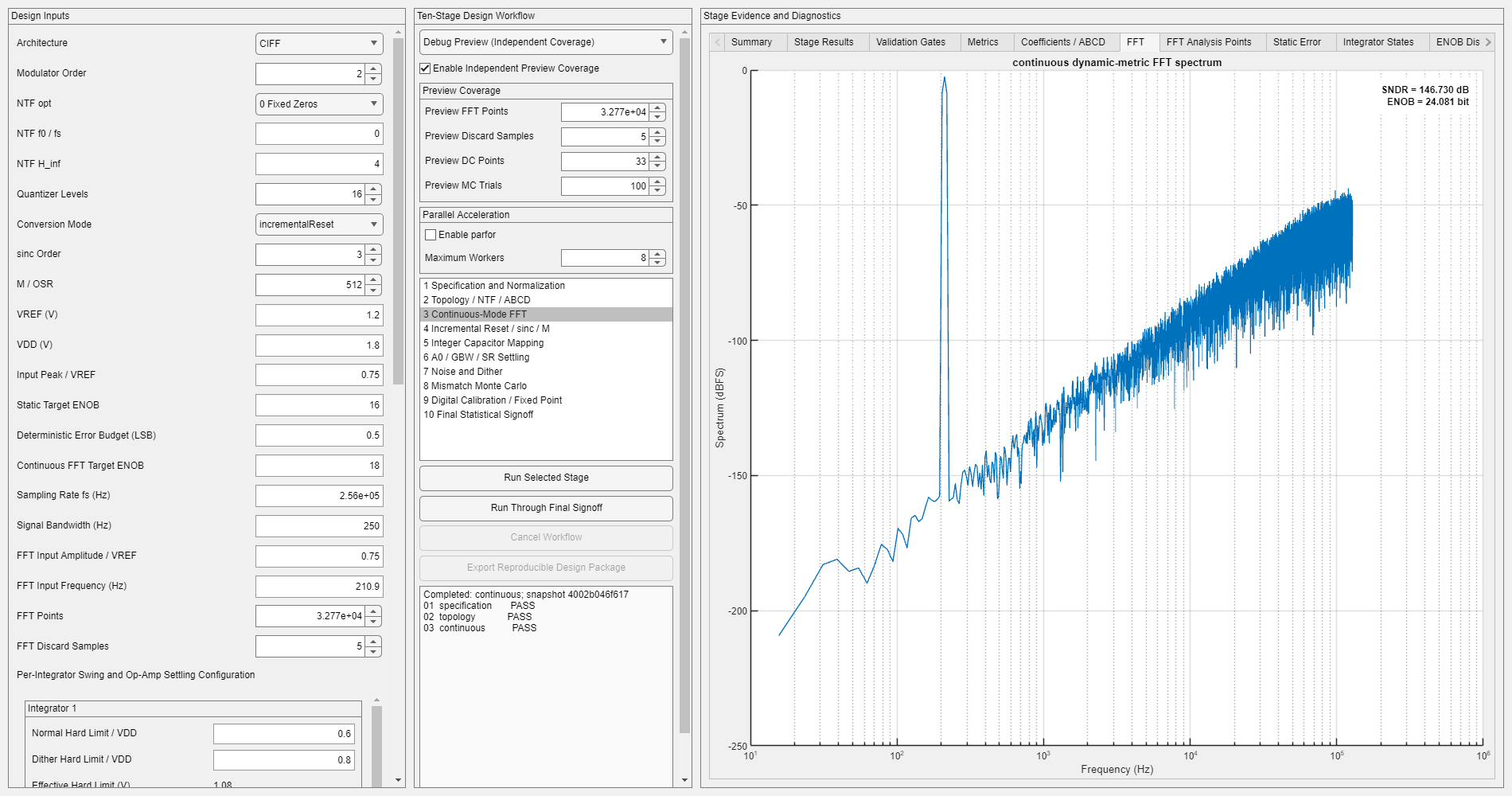Enable the parfor checkbox

point(431,235)
